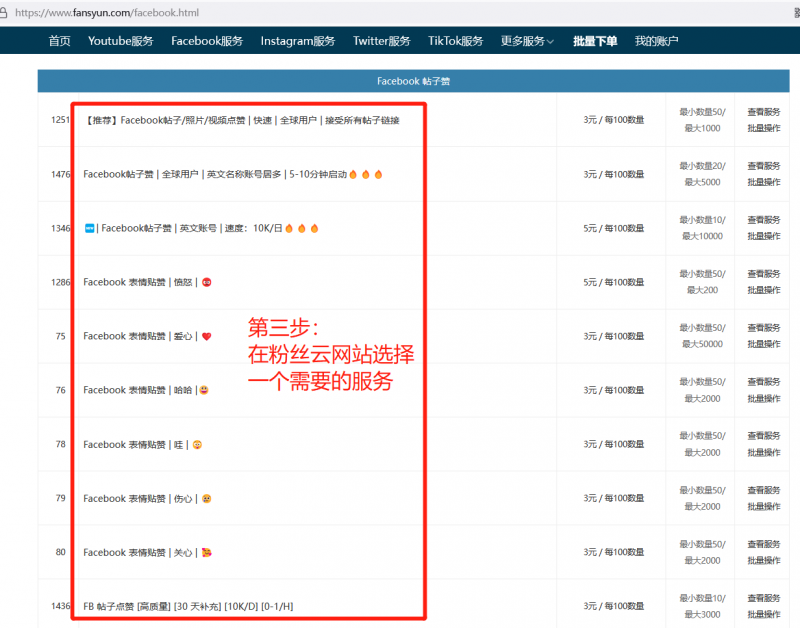800x628 pixels.
Task: Click 查看服务 for service 1436
Action: (x=764, y=598)
